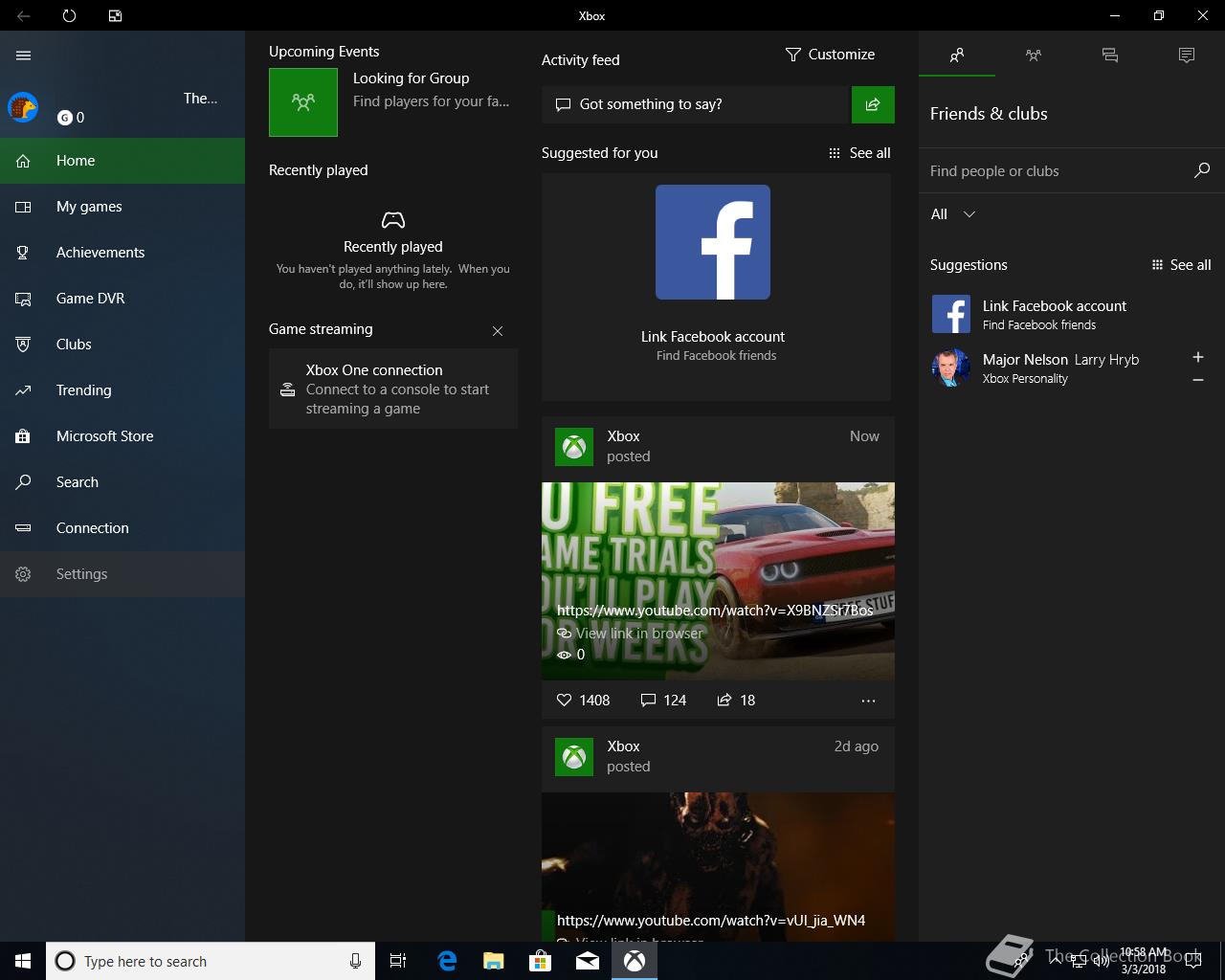Open the Windows Start menu
1225x980 pixels.
pyautogui.click(x=23, y=961)
